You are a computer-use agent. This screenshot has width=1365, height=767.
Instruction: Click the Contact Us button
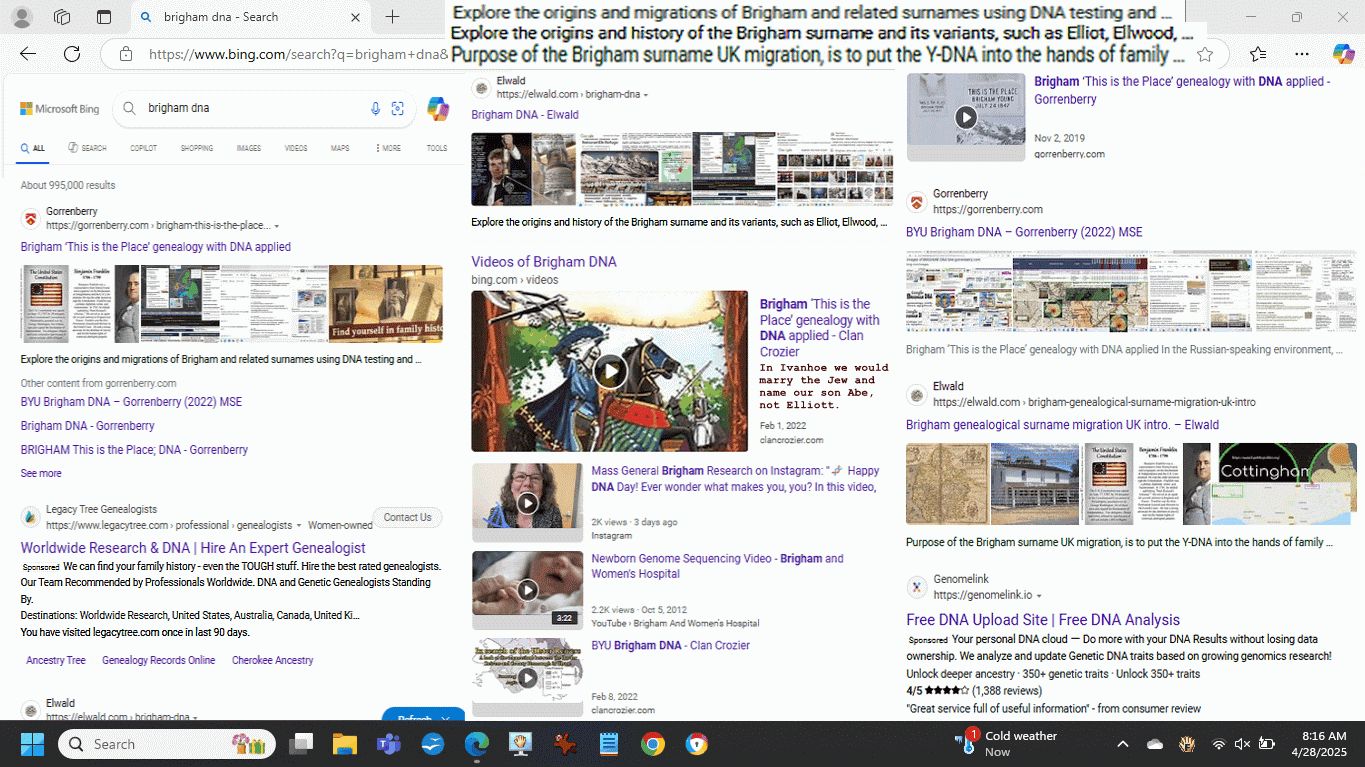point(407,517)
